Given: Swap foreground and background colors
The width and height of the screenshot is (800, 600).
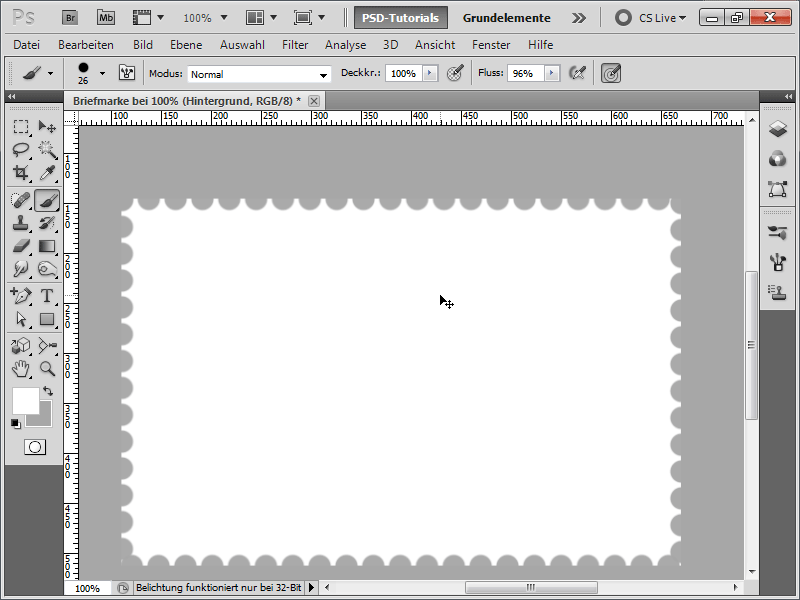Looking at the screenshot, I should (x=48, y=391).
